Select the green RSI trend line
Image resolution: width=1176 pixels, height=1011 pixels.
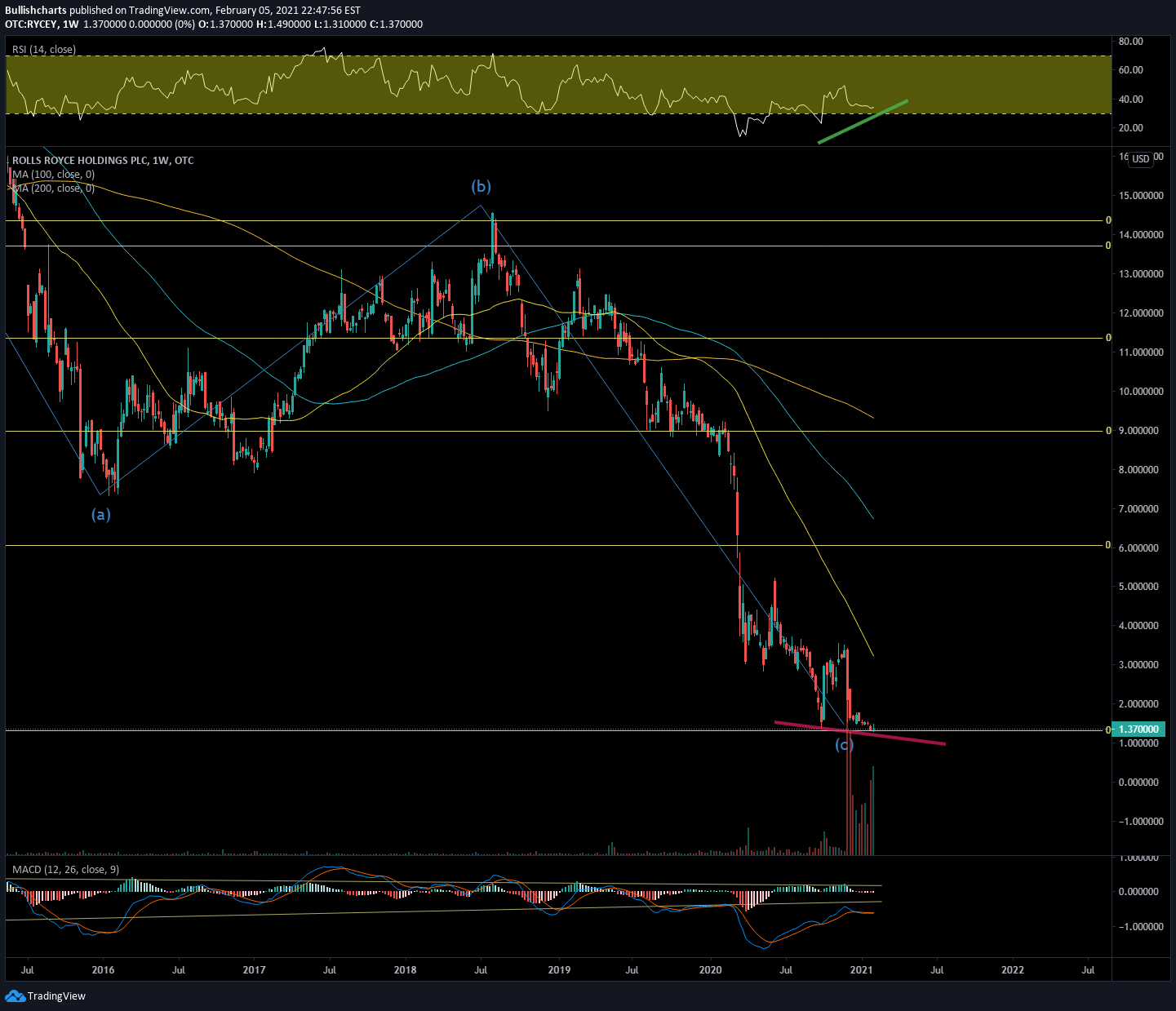[863, 122]
